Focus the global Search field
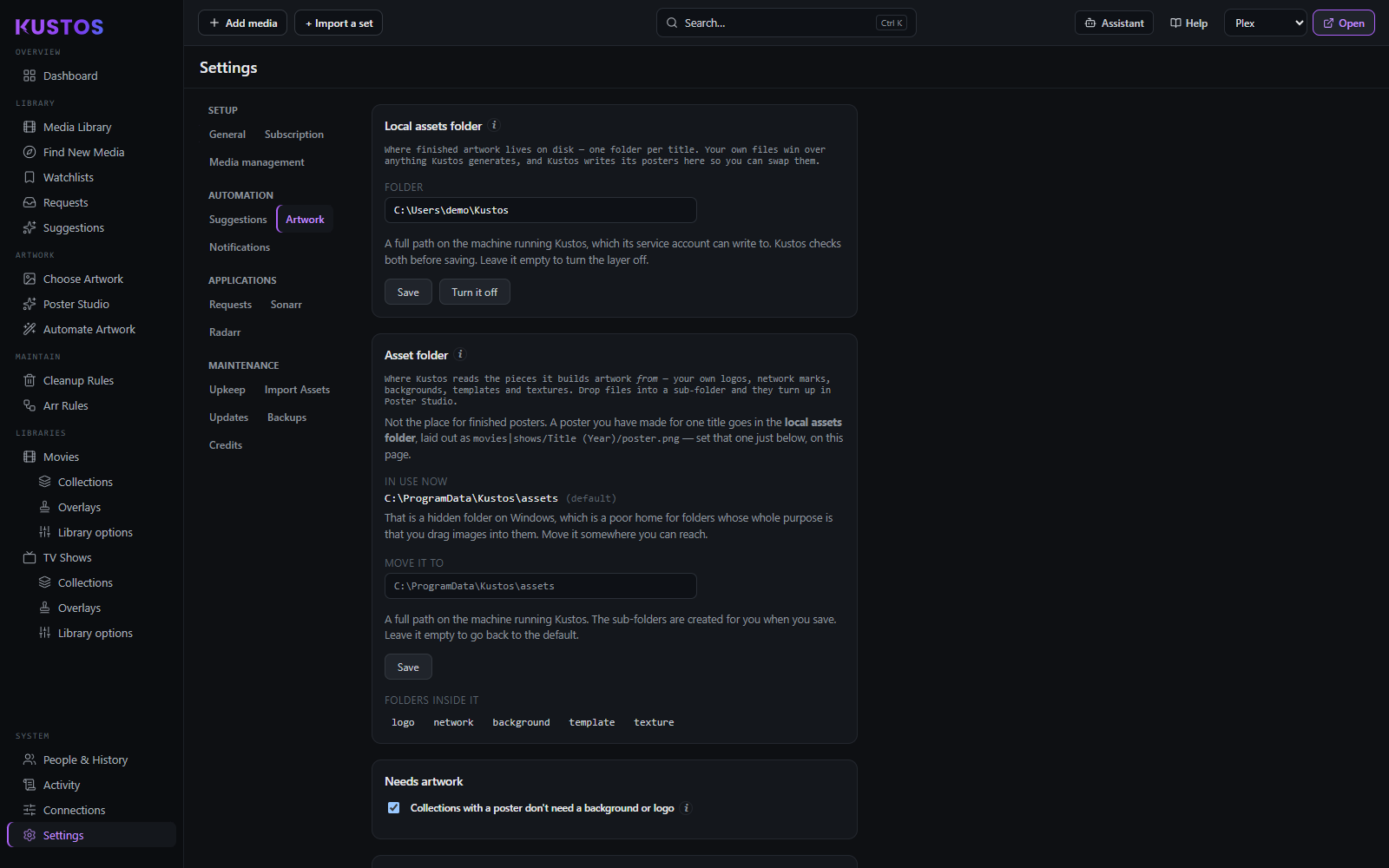 (x=787, y=23)
